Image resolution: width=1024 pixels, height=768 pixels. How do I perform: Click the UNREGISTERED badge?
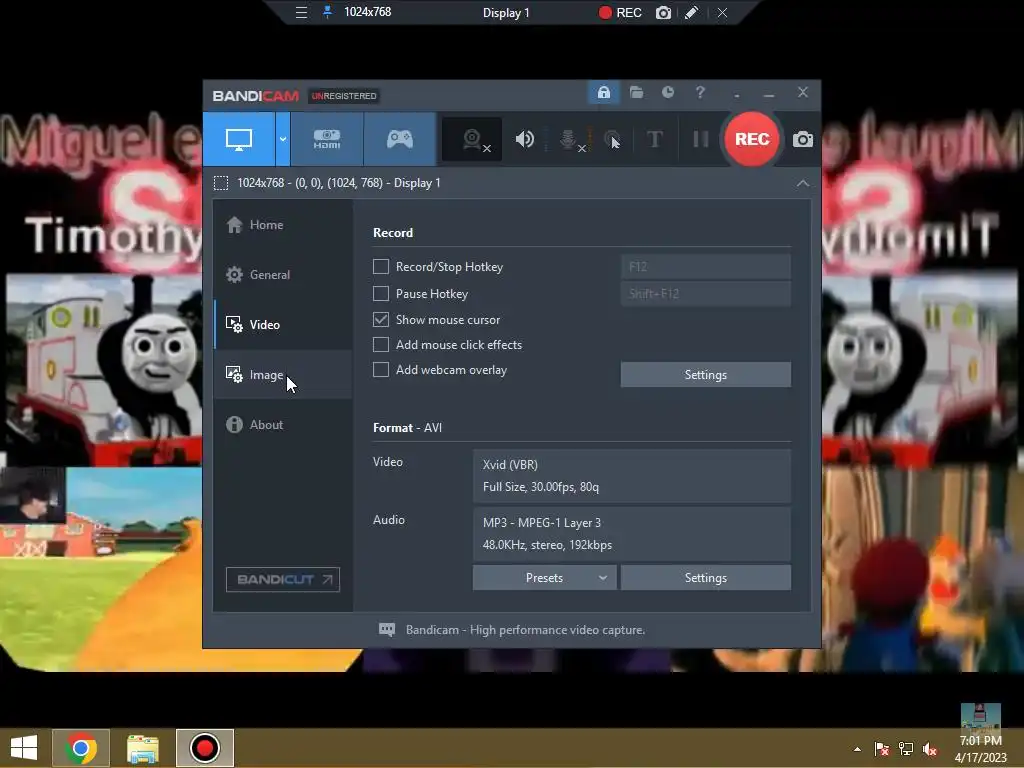(344, 96)
